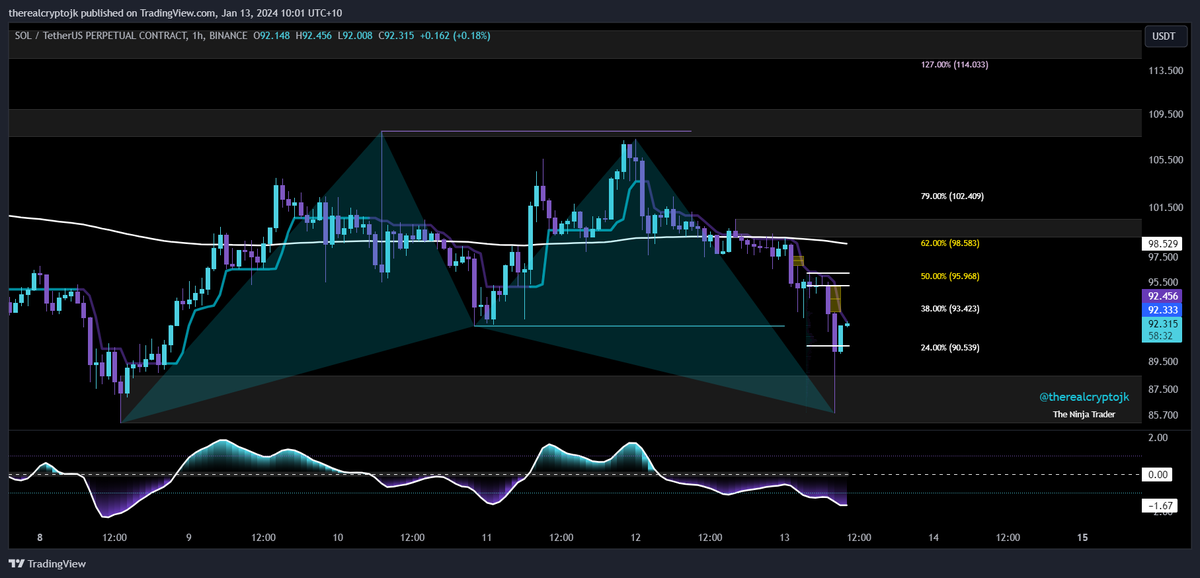Click the 24.00% (90.539) fib label

[x=949, y=347]
